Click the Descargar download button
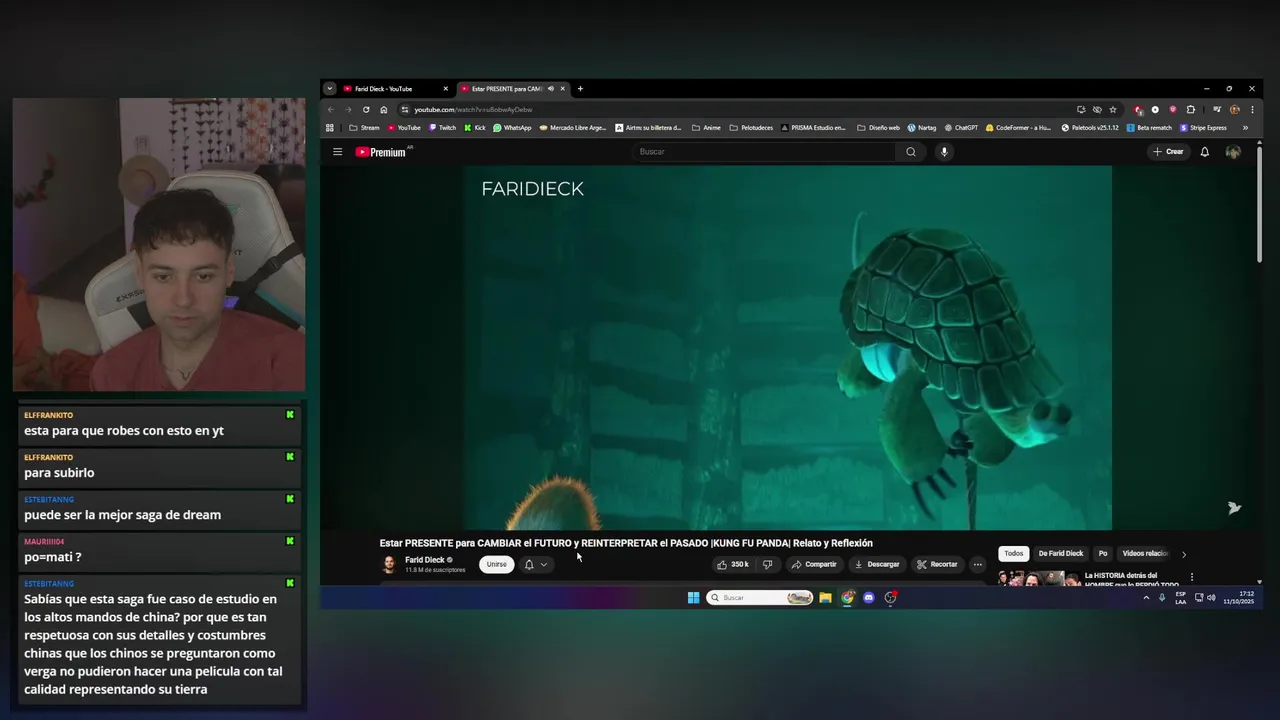This screenshot has height=720, width=1280. click(x=877, y=564)
